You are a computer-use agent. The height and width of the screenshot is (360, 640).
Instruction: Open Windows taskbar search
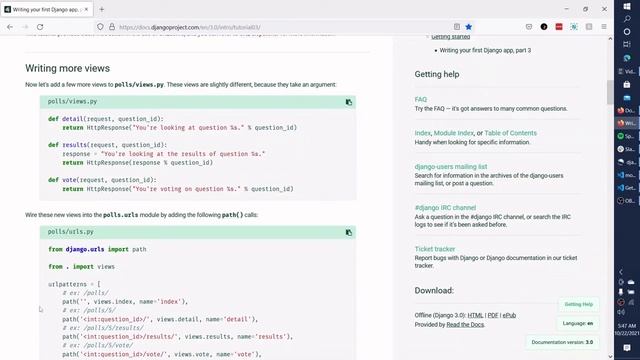click(x=627, y=19)
